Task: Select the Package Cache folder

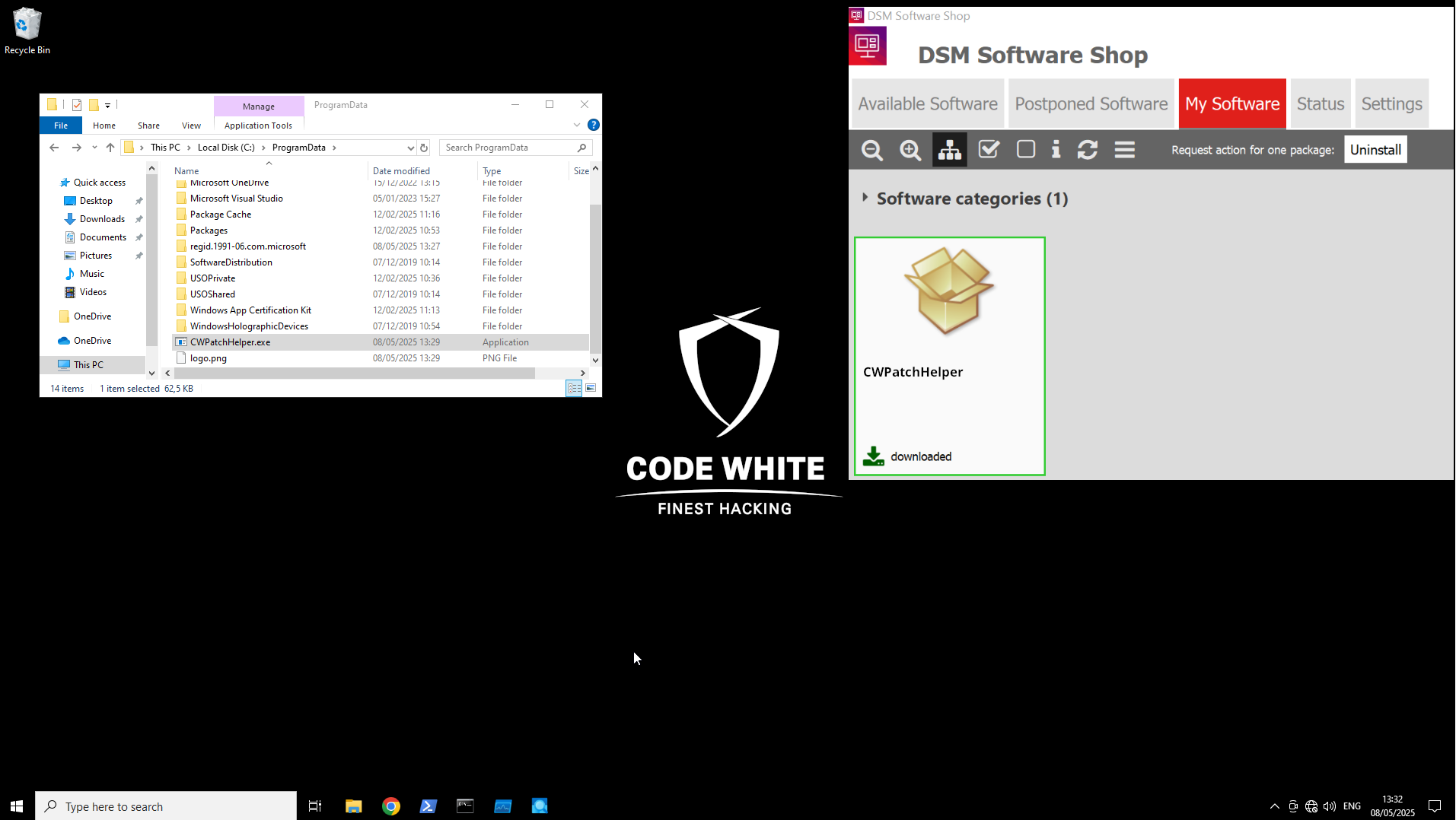Action: 381,215
